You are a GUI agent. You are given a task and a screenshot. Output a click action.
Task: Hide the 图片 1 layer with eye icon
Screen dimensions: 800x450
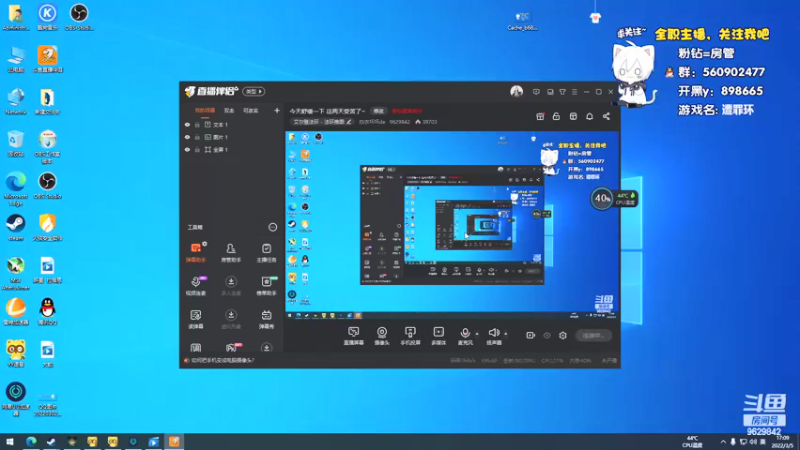click(x=187, y=137)
